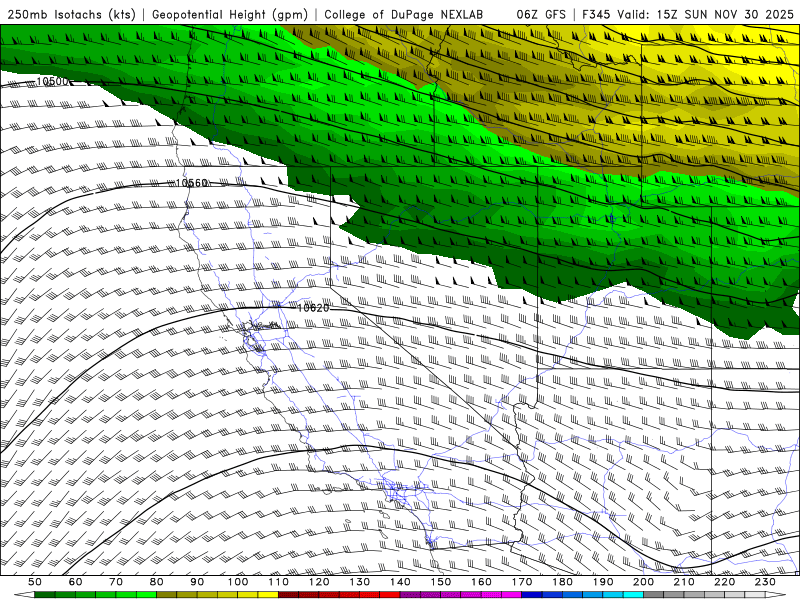Click the 100 value on the color scale
This screenshot has height=600, width=800.
(238, 582)
